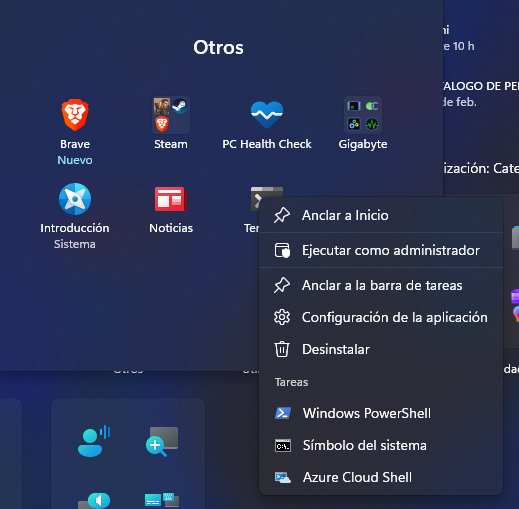The height and width of the screenshot is (509, 519).
Task: Open the Brave browser app
Action: [75, 115]
